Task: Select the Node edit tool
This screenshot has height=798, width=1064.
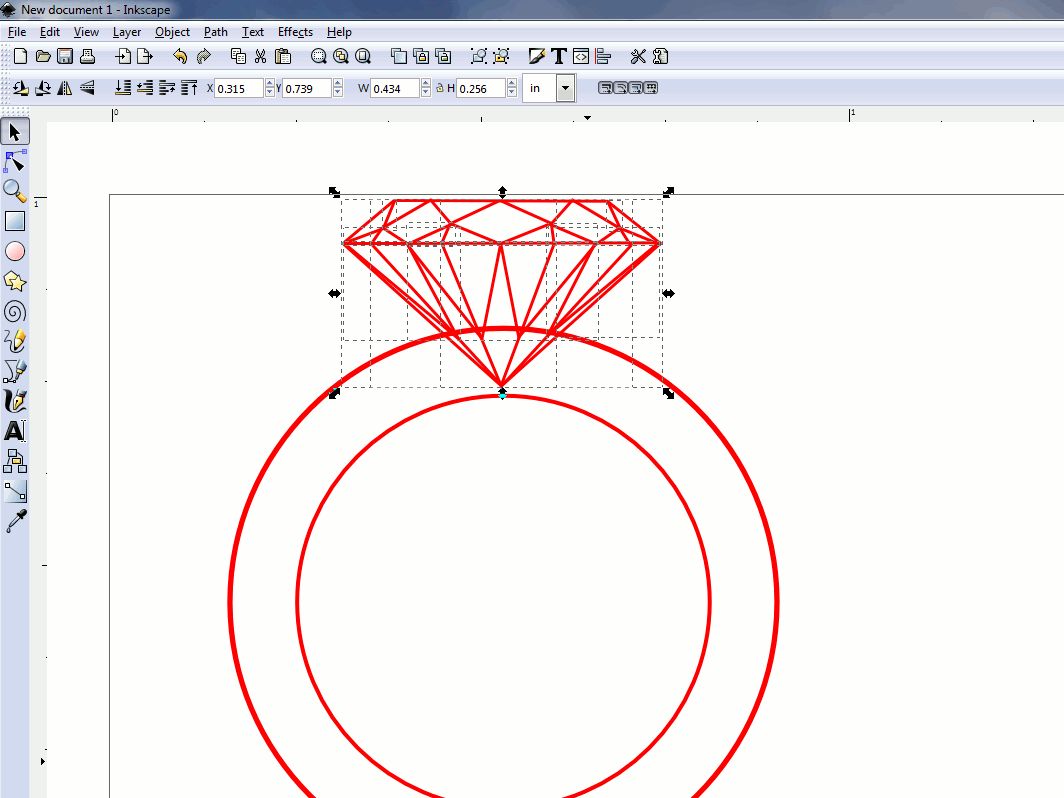Action: pos(15,161)
